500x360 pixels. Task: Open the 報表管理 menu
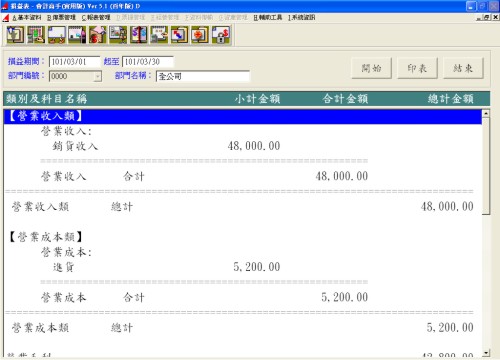96,17
